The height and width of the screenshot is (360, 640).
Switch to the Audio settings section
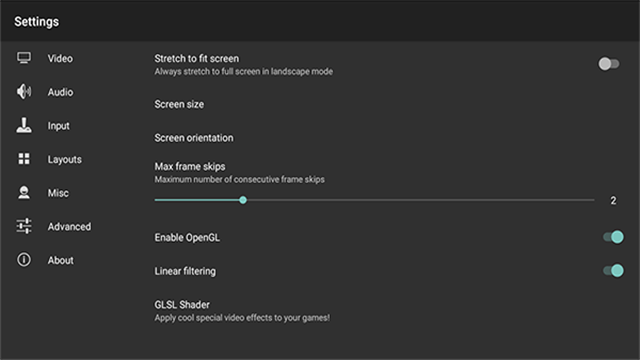(60, 92)
